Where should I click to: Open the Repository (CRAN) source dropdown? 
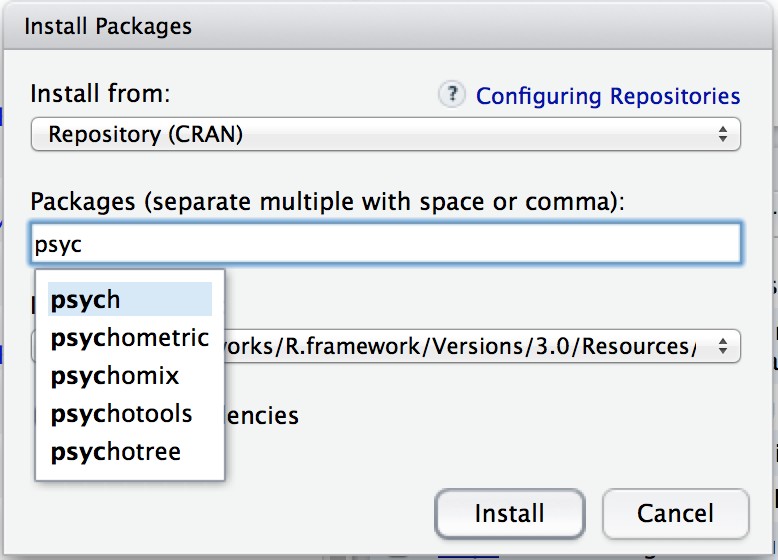click(385, 134)
